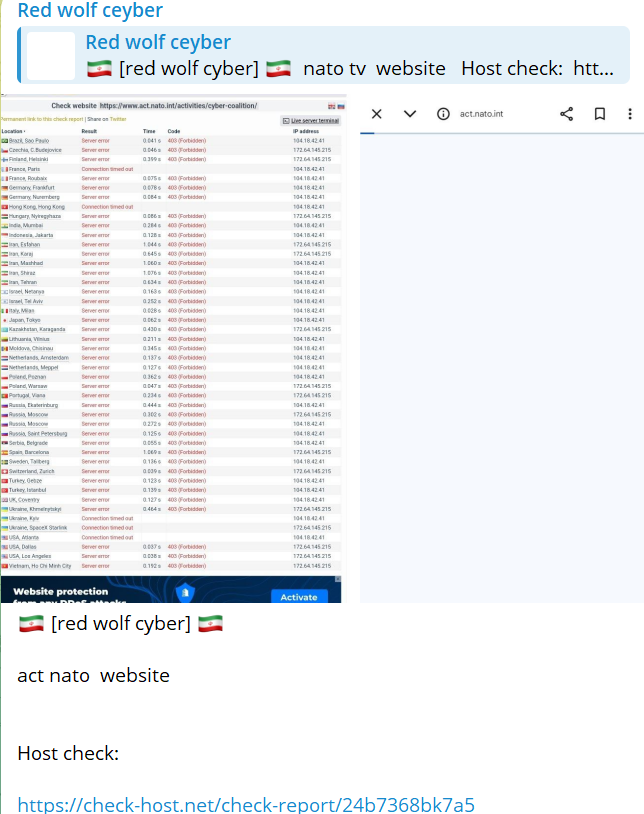Bookmark the act.nato.int page
The height and width of the screenshot is (814, 644).
pyautogui.click(x=599, y=114)
